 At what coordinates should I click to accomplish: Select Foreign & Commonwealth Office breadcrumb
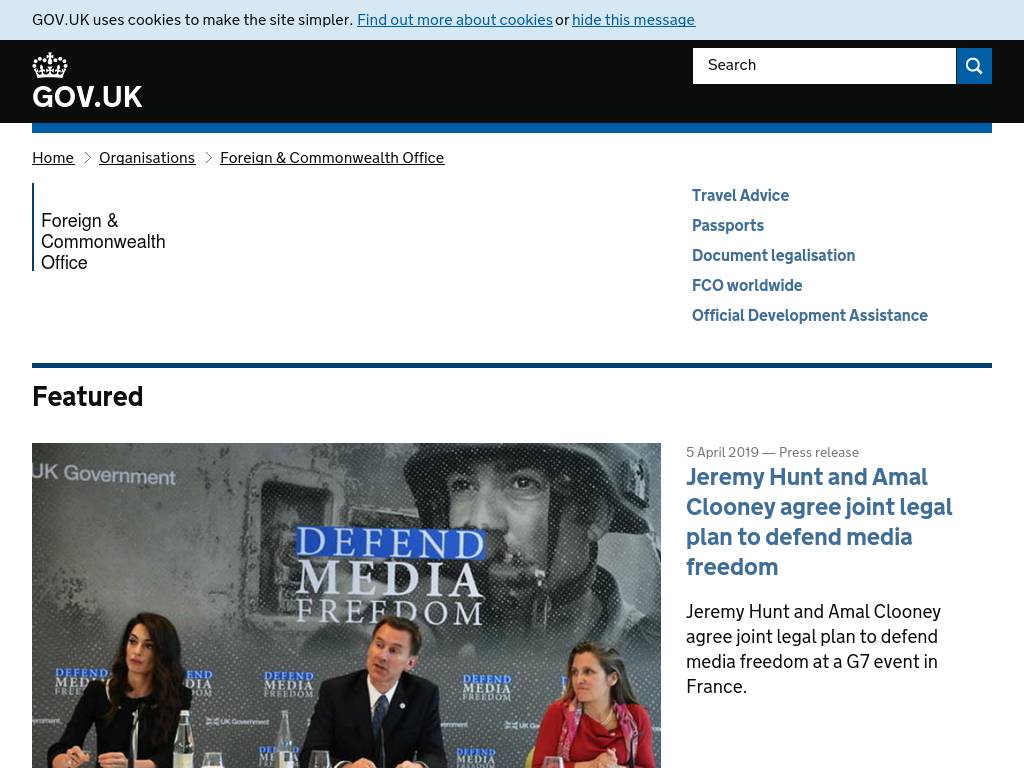click(x=332, y=158)
